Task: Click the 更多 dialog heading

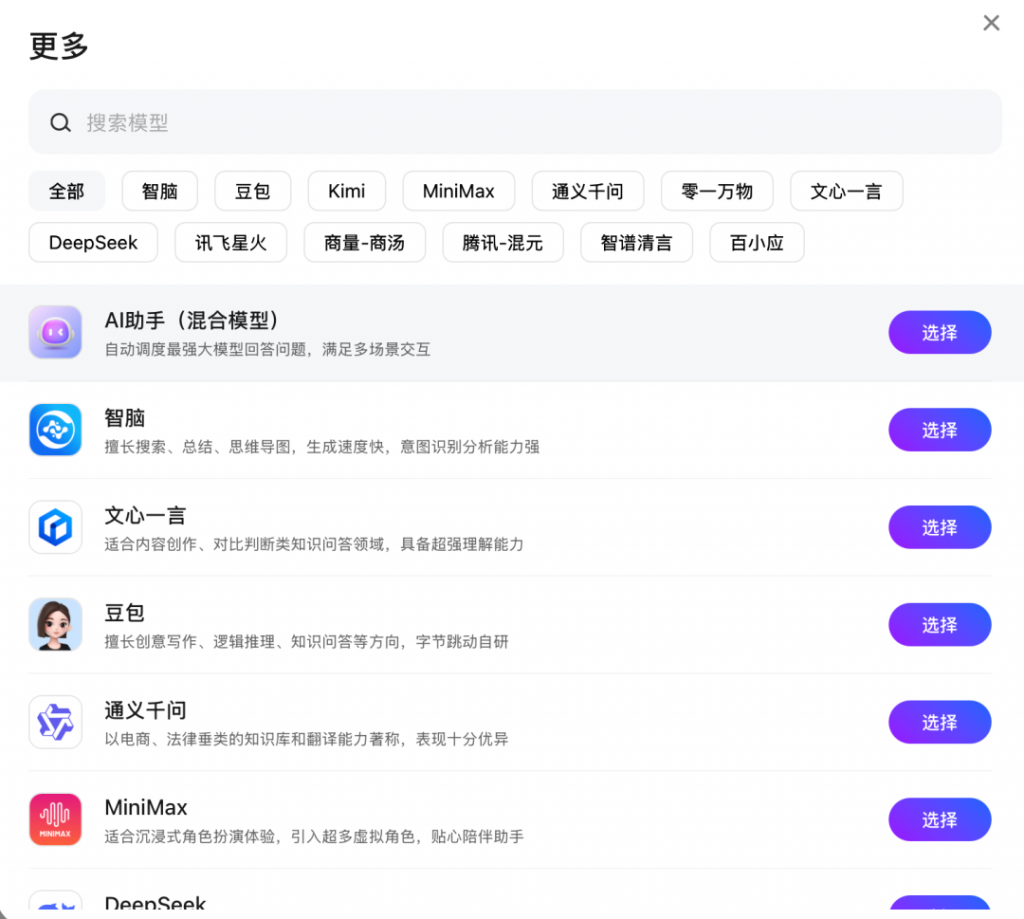Action: pos(59,46)
